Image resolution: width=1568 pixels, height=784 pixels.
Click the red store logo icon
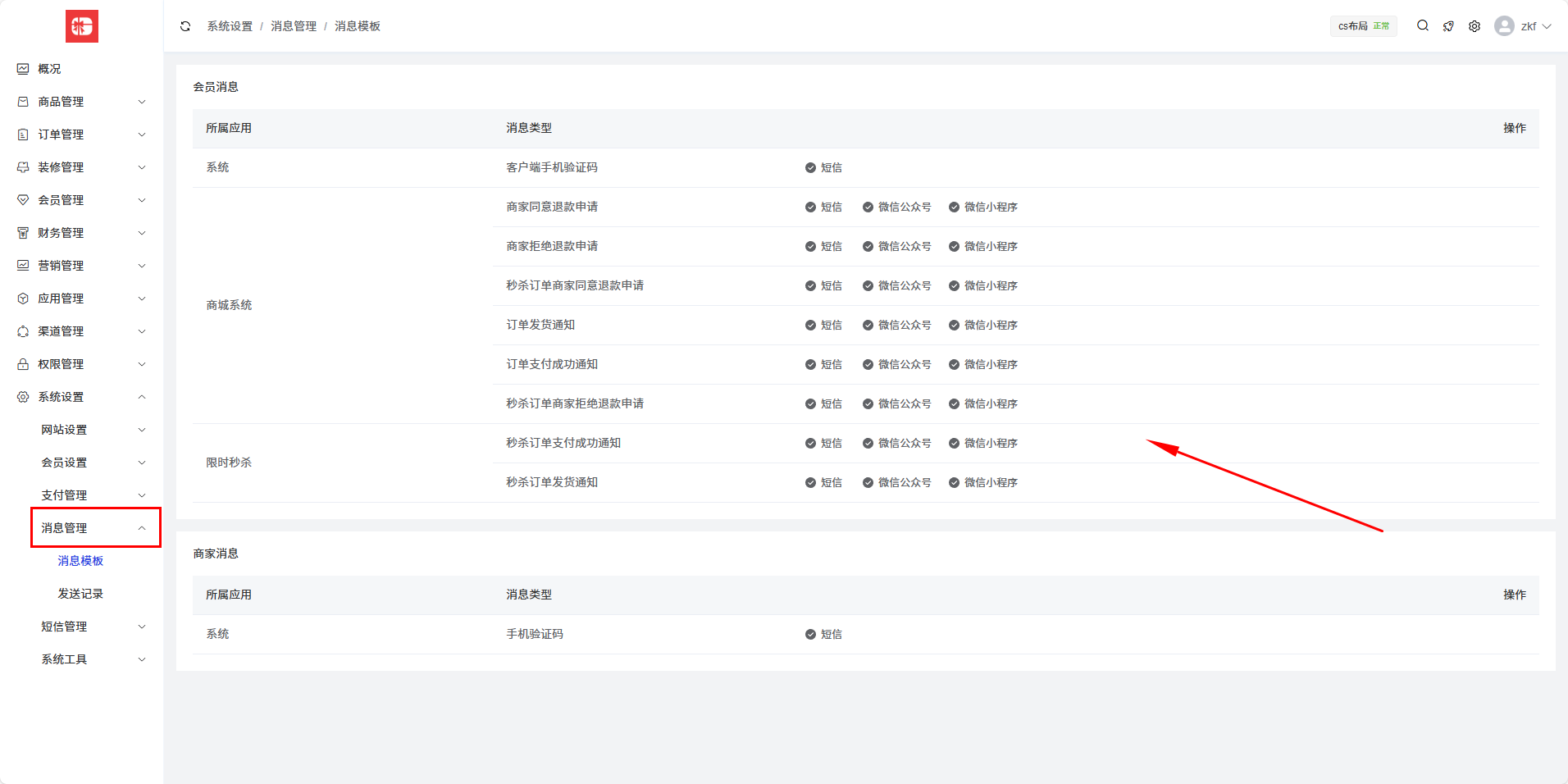coord(82,26)
